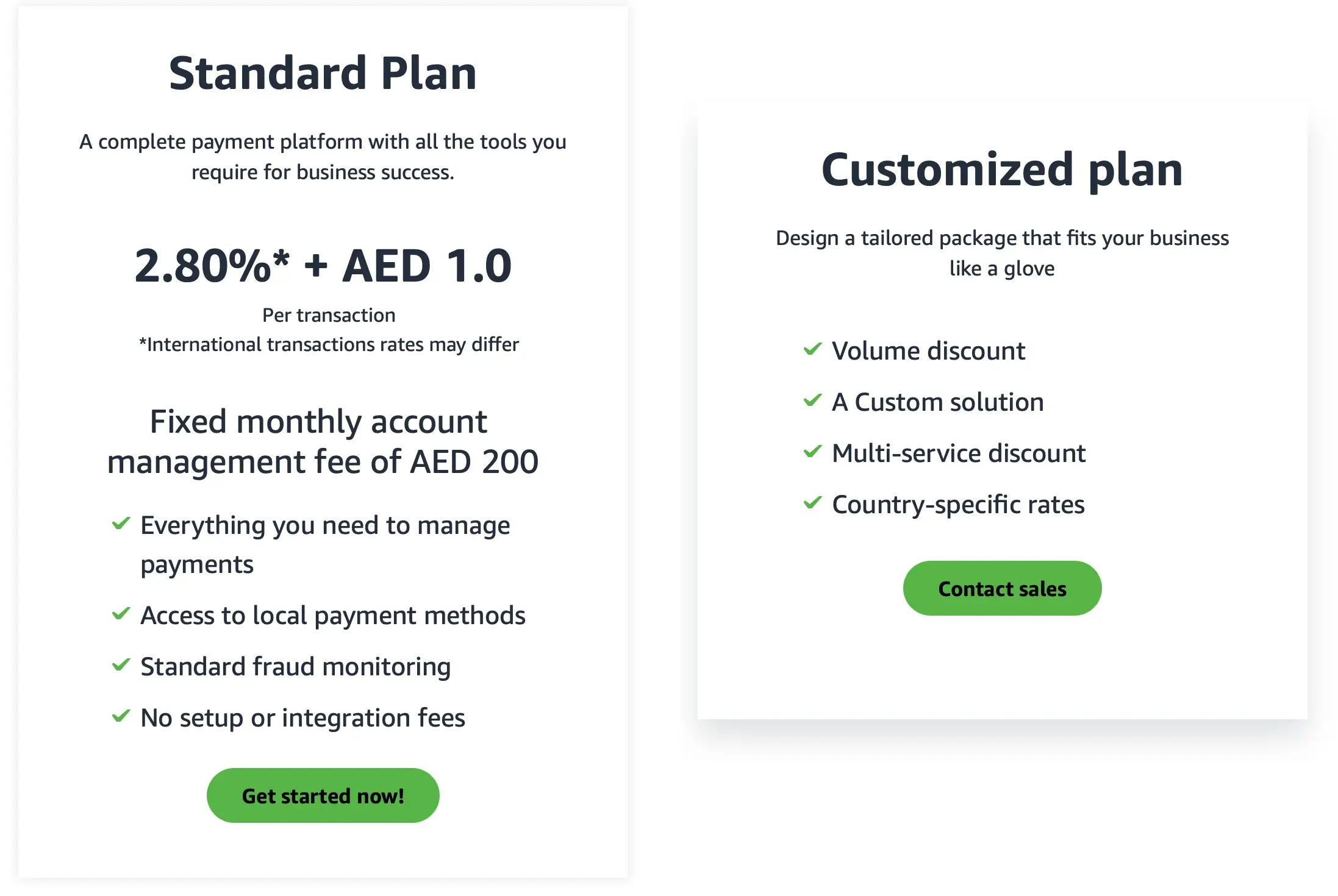1338x896 pixels.
Task: Click the tailored package description under Customized plan
Action: click(x=1002, y=252)
